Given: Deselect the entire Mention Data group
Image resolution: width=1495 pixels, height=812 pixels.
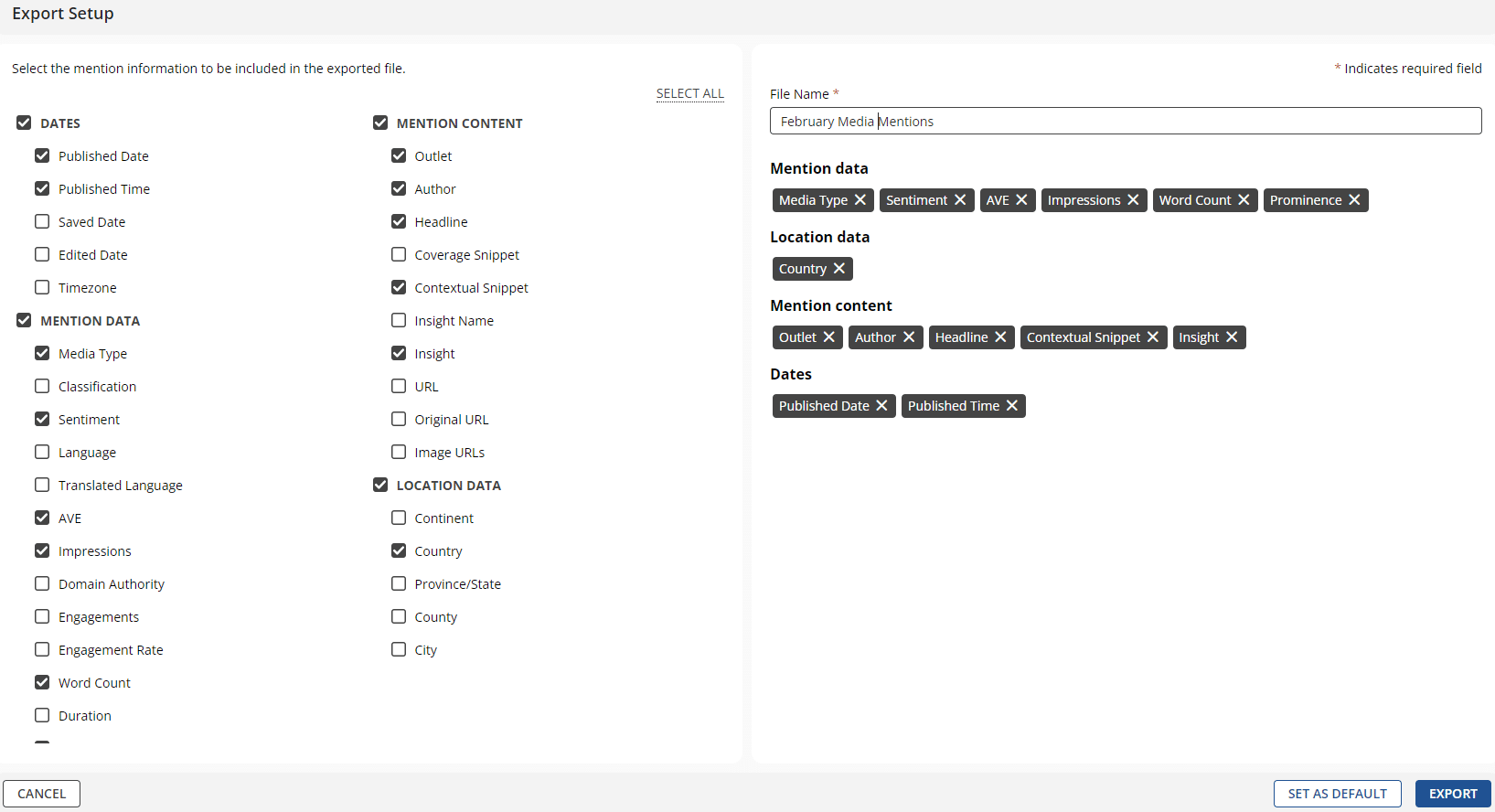Looking at the screenshot, I should 24,321.
